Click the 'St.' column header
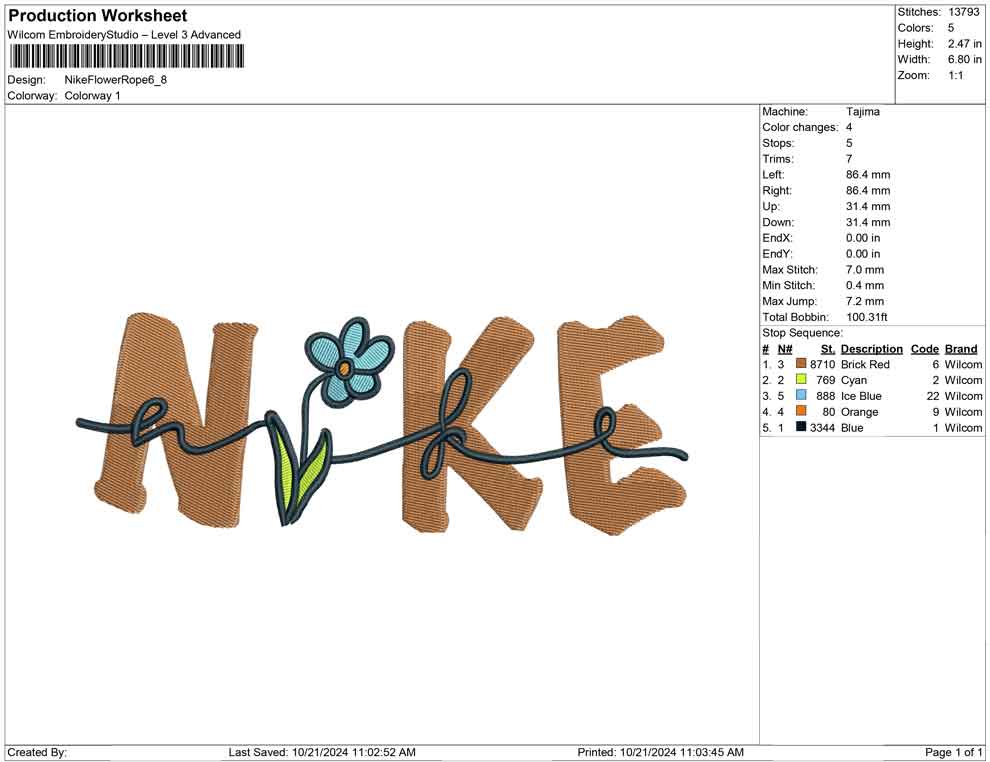This screenshot has width=990, height=762. click(x=827, y=348)
